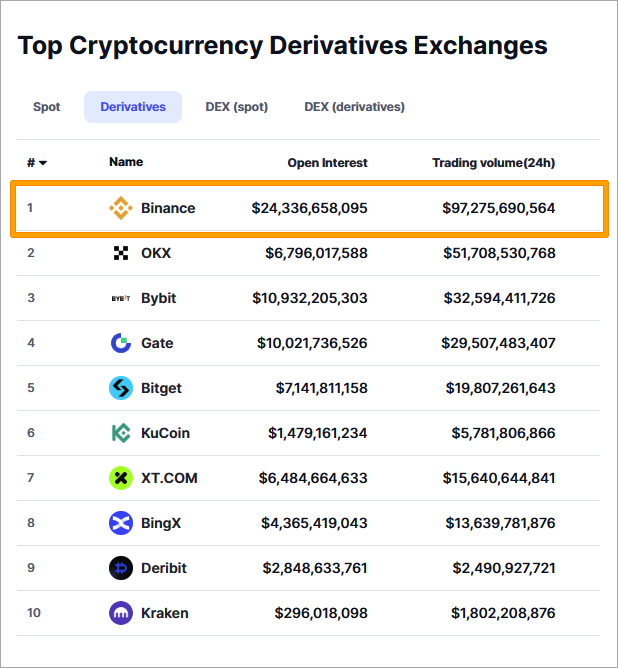Open the Kraken exchange name link
The height and width of the screenshot is (668, 618).
pyautogui.click(x=164, y=613)
